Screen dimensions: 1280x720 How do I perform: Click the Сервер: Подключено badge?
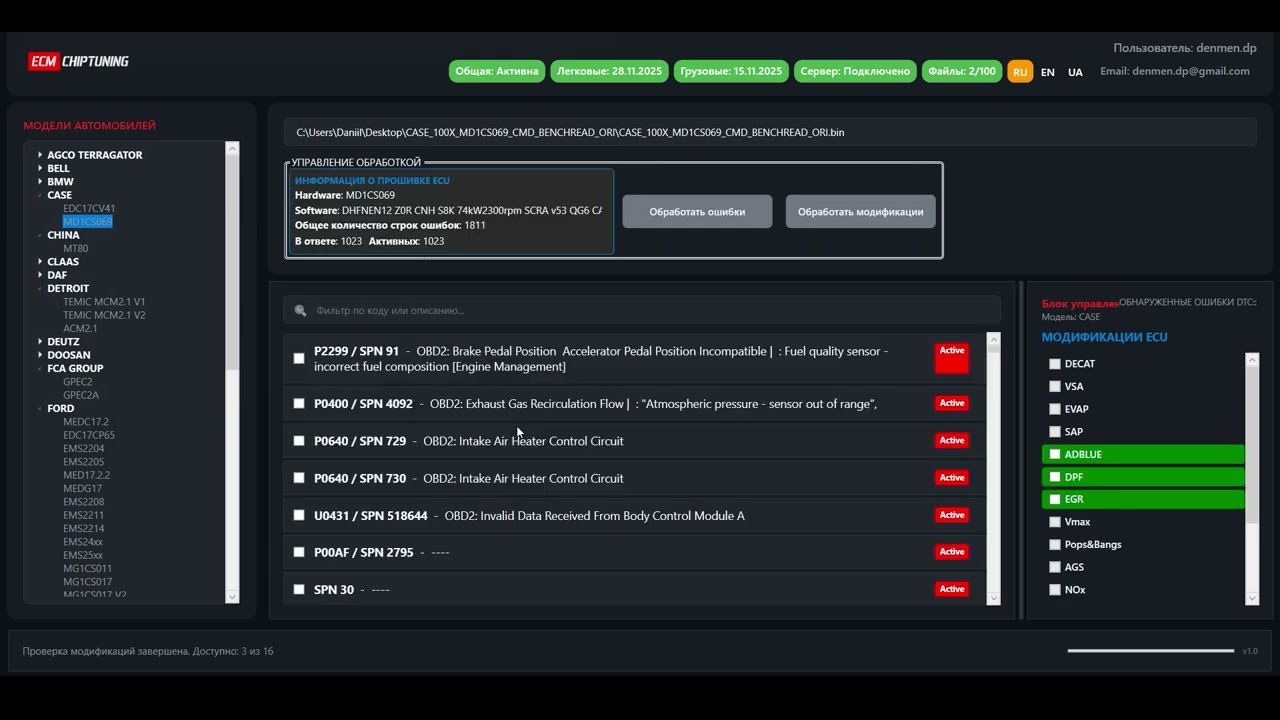[855, 71]
